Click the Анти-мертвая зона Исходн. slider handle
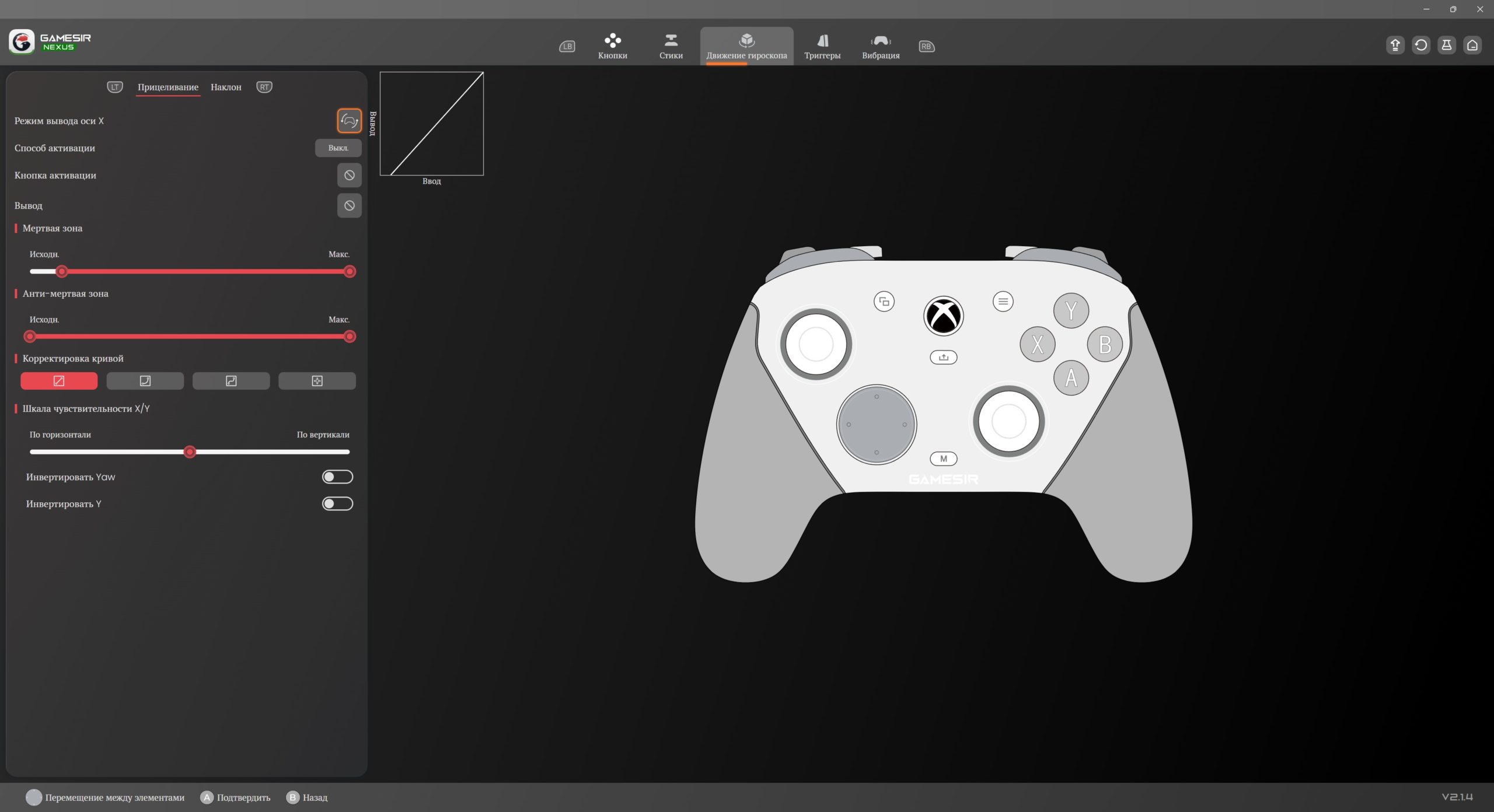This screenshot has height=812, width=1494. click(30, 337)
